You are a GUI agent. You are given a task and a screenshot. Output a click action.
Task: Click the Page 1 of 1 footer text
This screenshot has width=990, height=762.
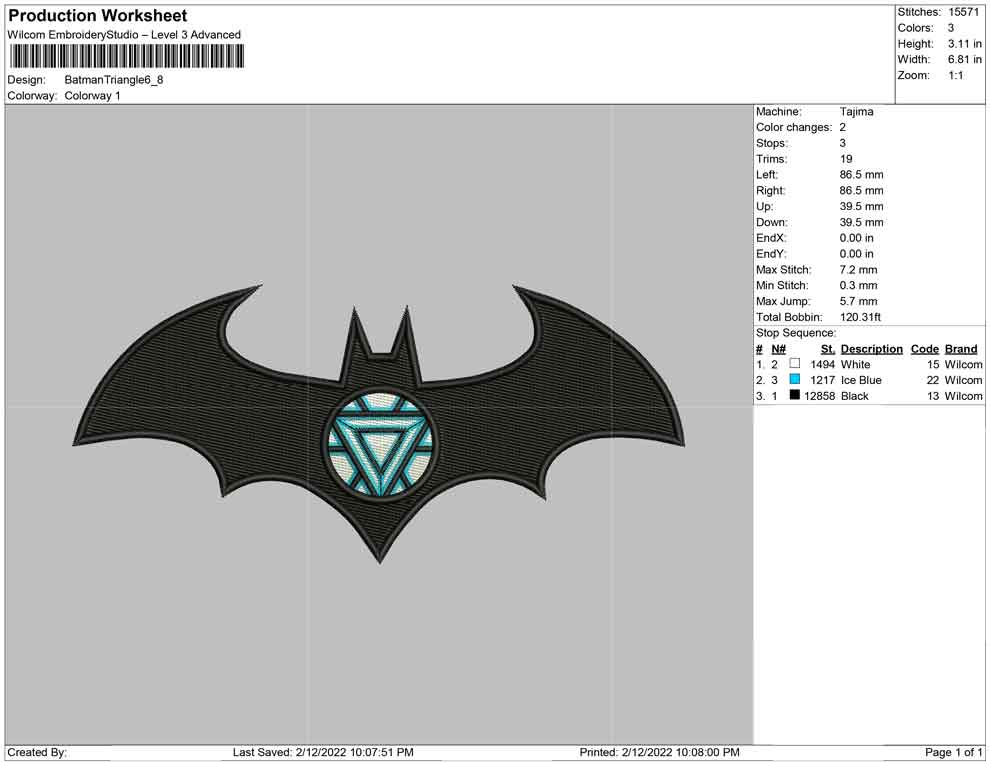(x=955, y=752)
